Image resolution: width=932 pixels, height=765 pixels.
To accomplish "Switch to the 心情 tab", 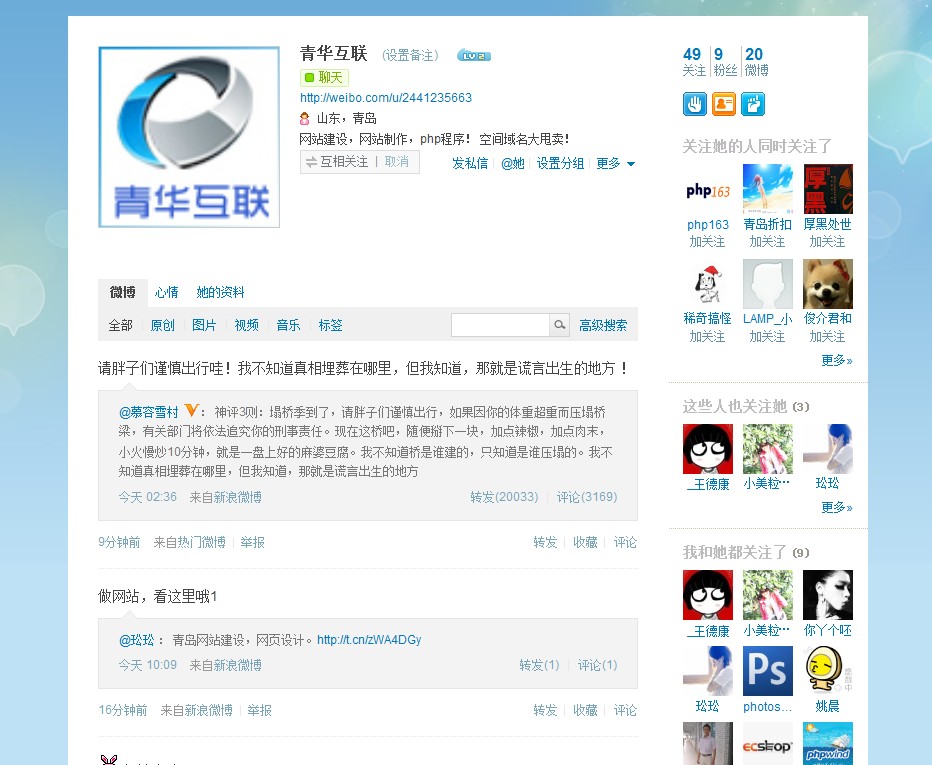I will click(x=166, y=293).
